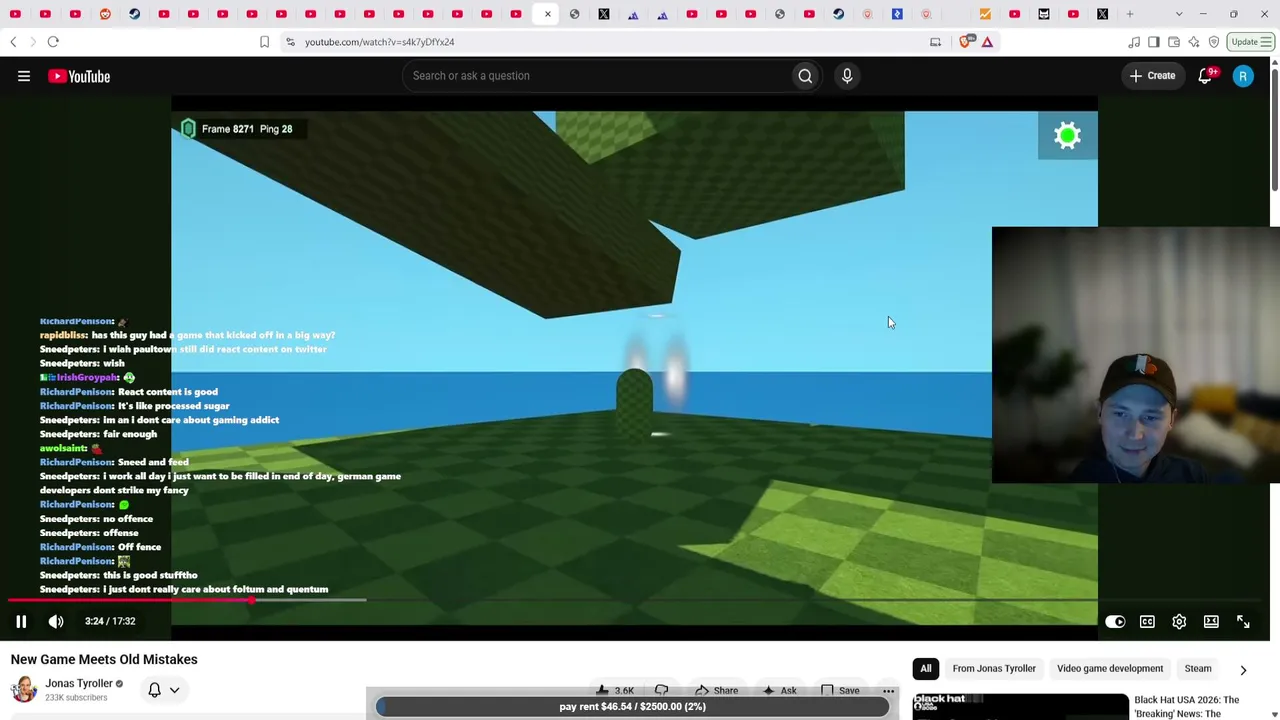Mute the video volume

point(56,621)
